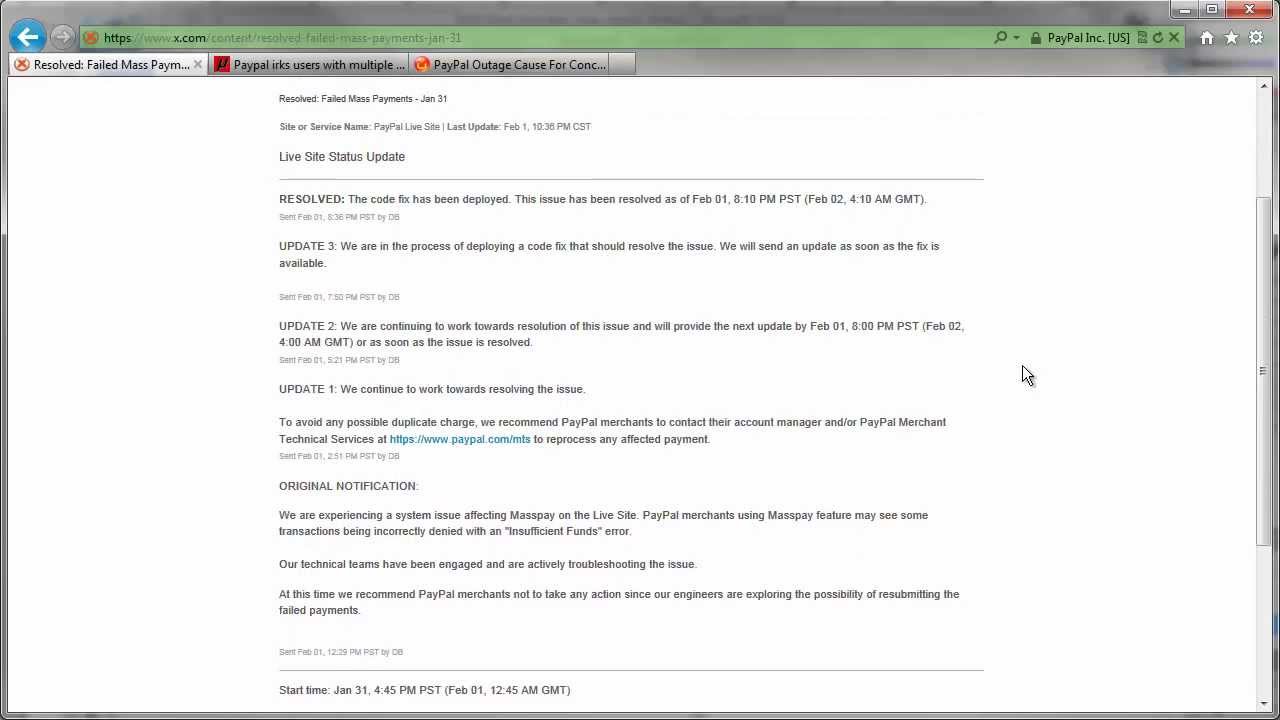
Task: Click the paragraph about 'Insufficient Funds' error
Action: [x=603, y=523]
